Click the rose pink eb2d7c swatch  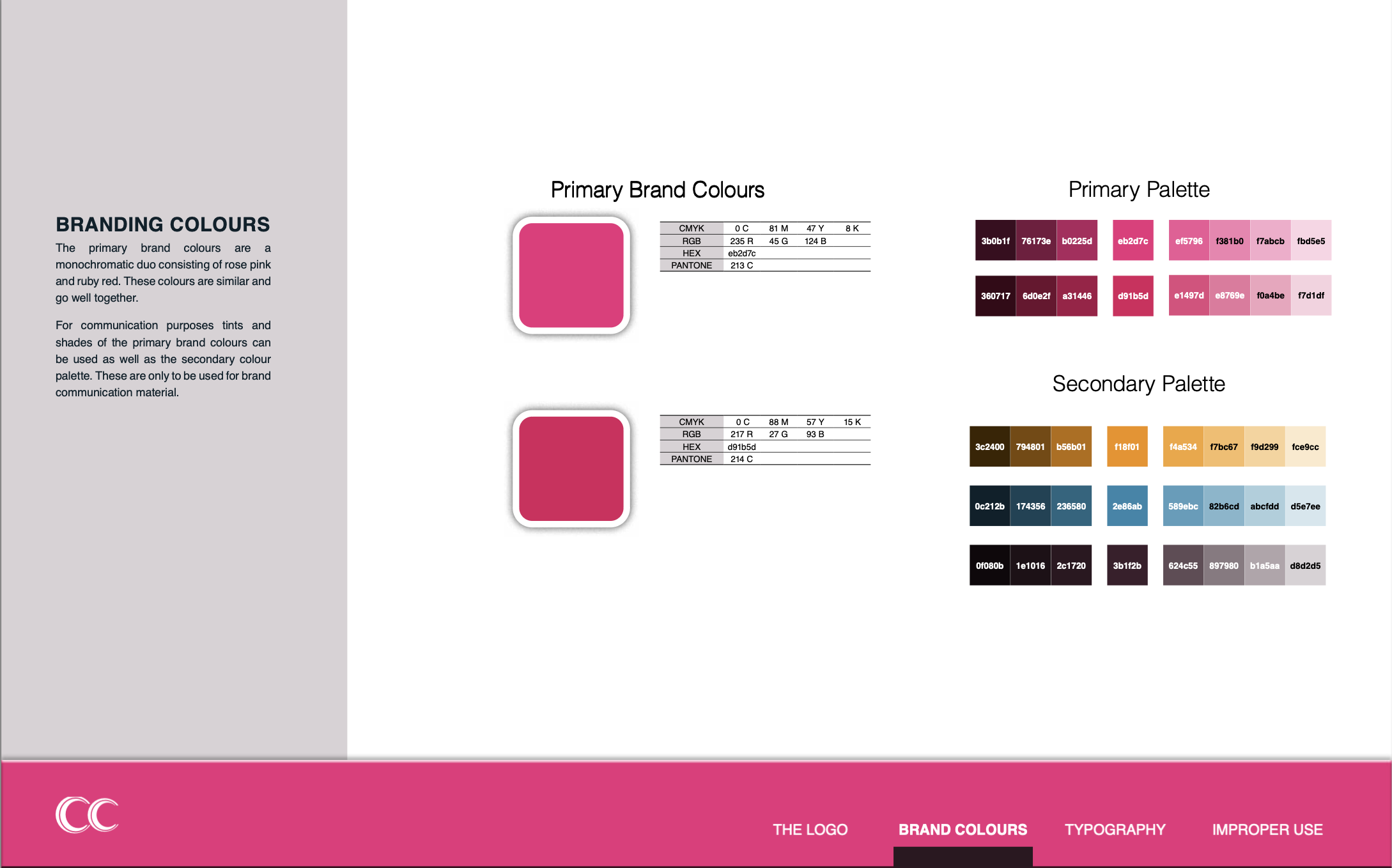pos(1132,241)
